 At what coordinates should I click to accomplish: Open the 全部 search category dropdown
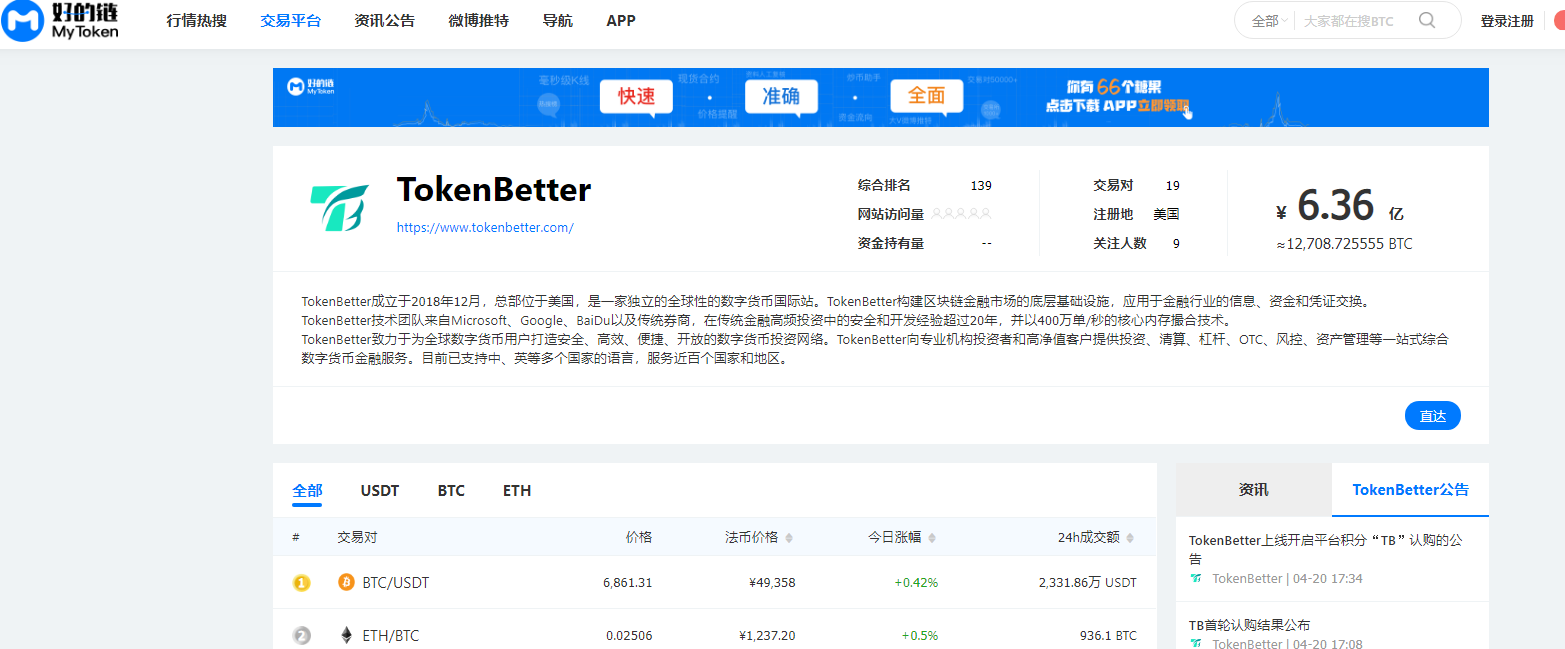pos(1268,21)
